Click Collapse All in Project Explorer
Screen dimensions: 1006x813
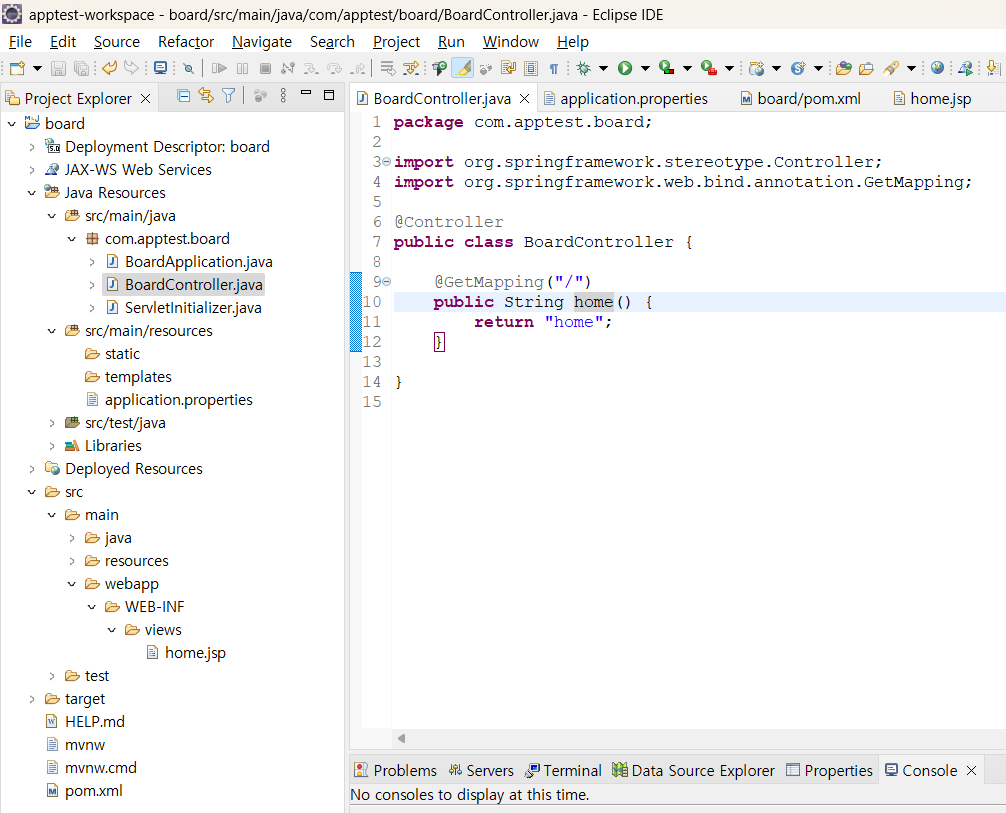[x=183, y=96]
